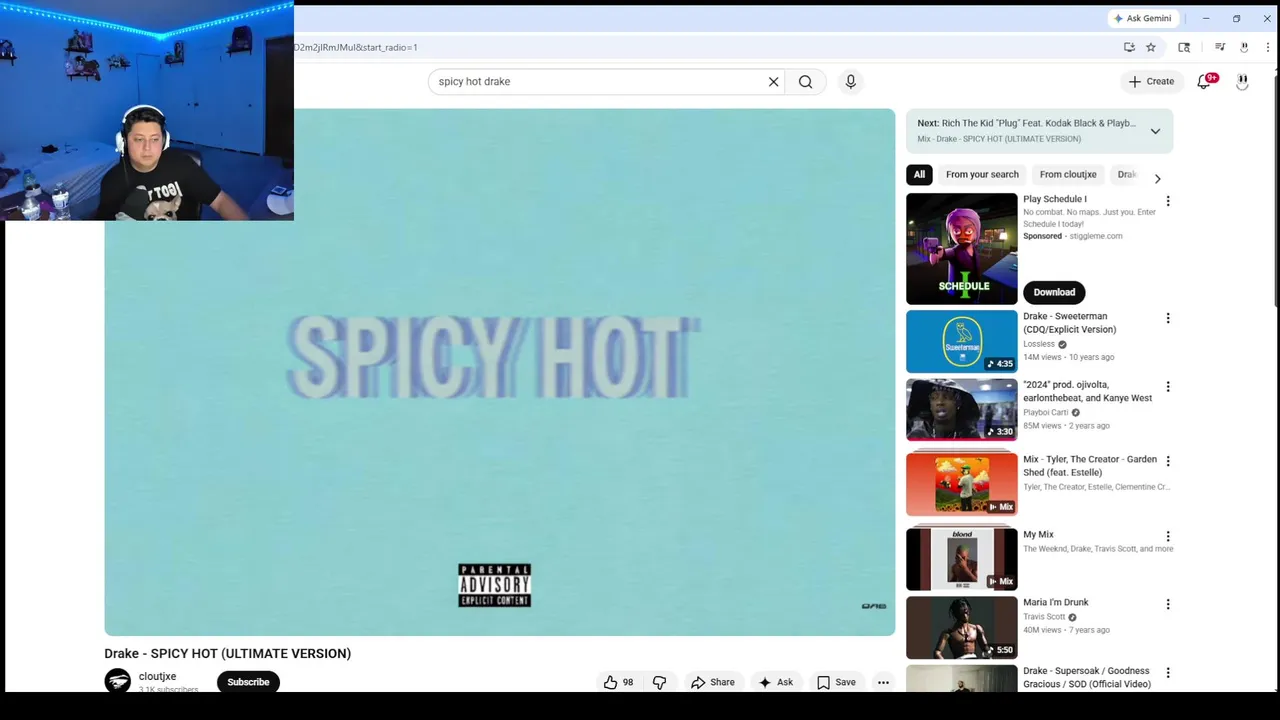Open the "2024" Playboi Carti thumbnail
This screenshot has width=1280, height=720.
pos(961,410)
